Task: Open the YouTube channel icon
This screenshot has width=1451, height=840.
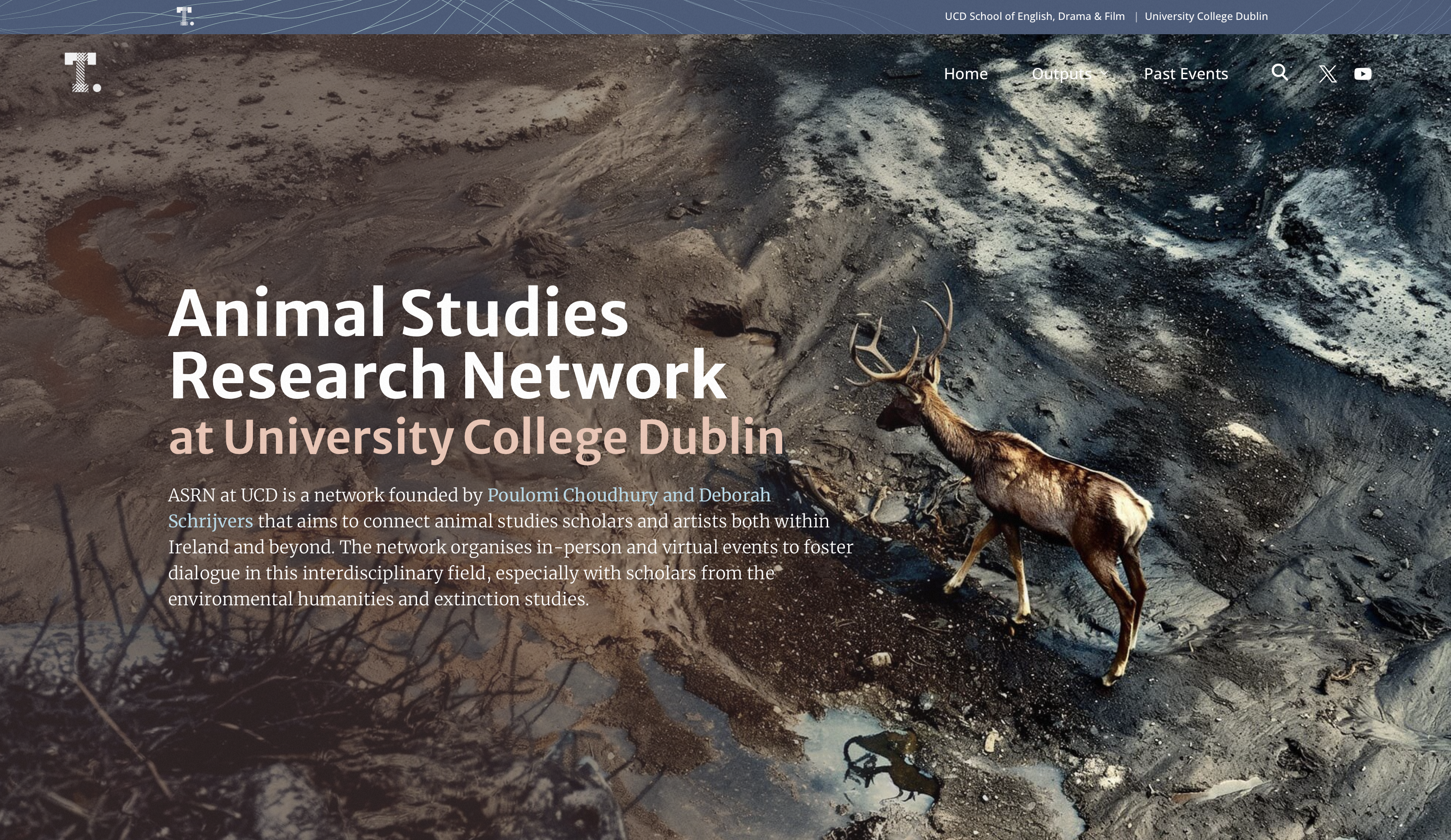Action: [1362, 74]
